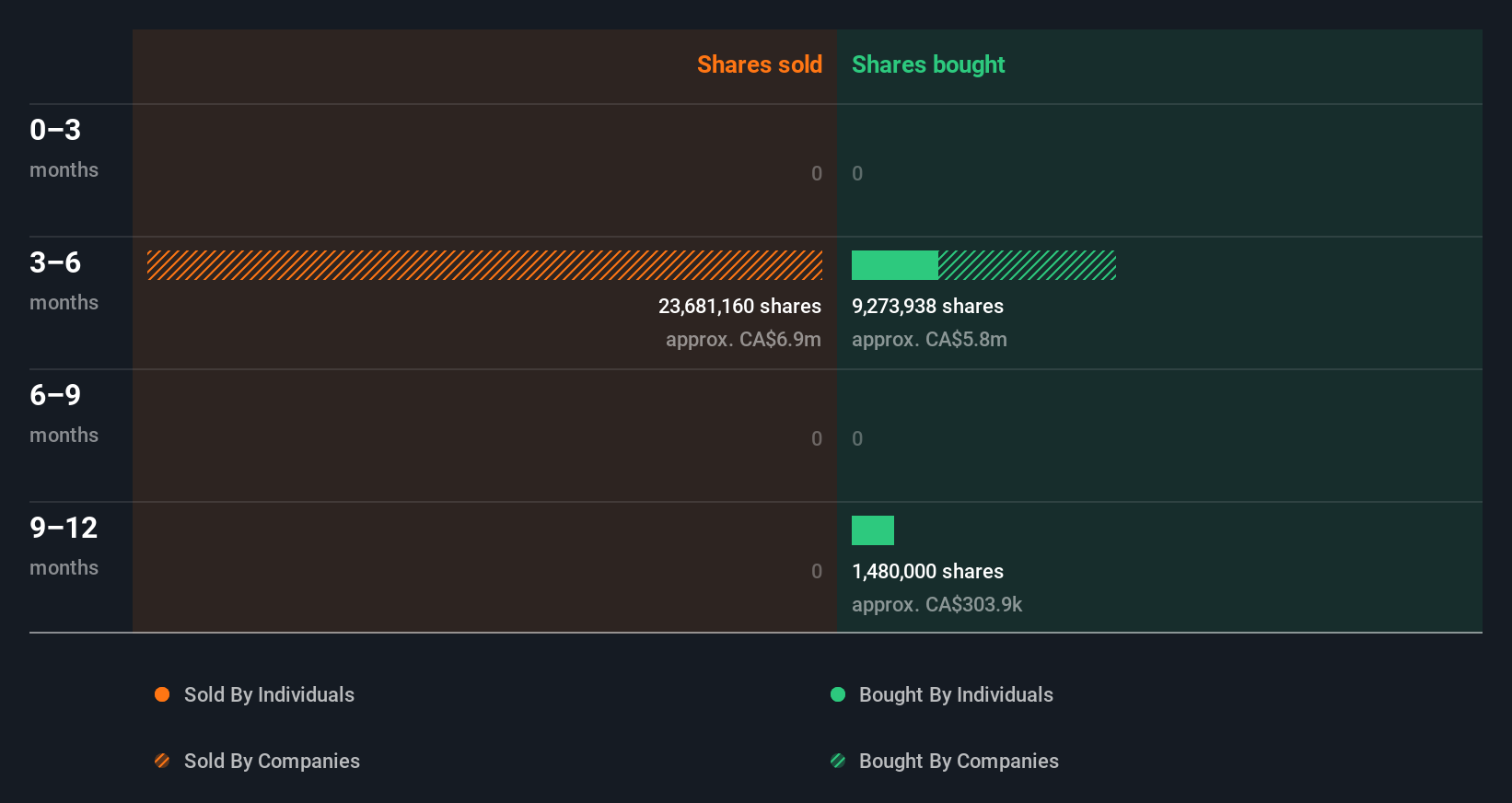Screen dimensions: 1512x803
Task: Click the green bar in 9–12 months row
Action: coord(873,530)
